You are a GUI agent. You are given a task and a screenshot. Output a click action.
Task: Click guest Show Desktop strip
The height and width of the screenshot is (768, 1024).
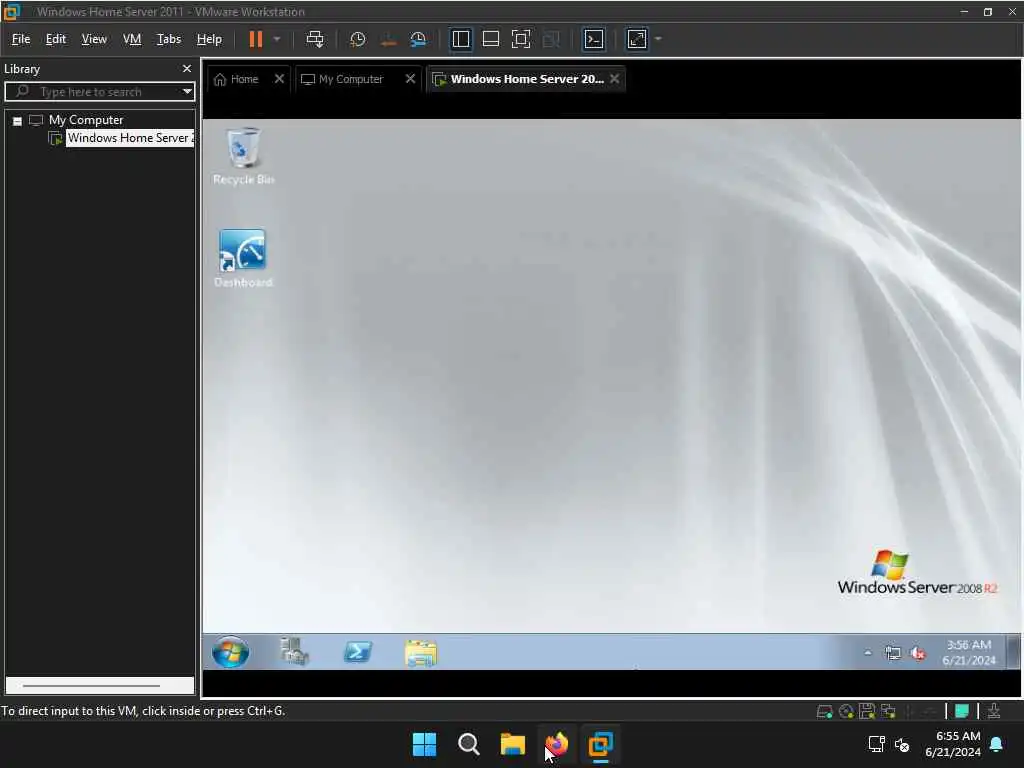(x=1014, y=652)
